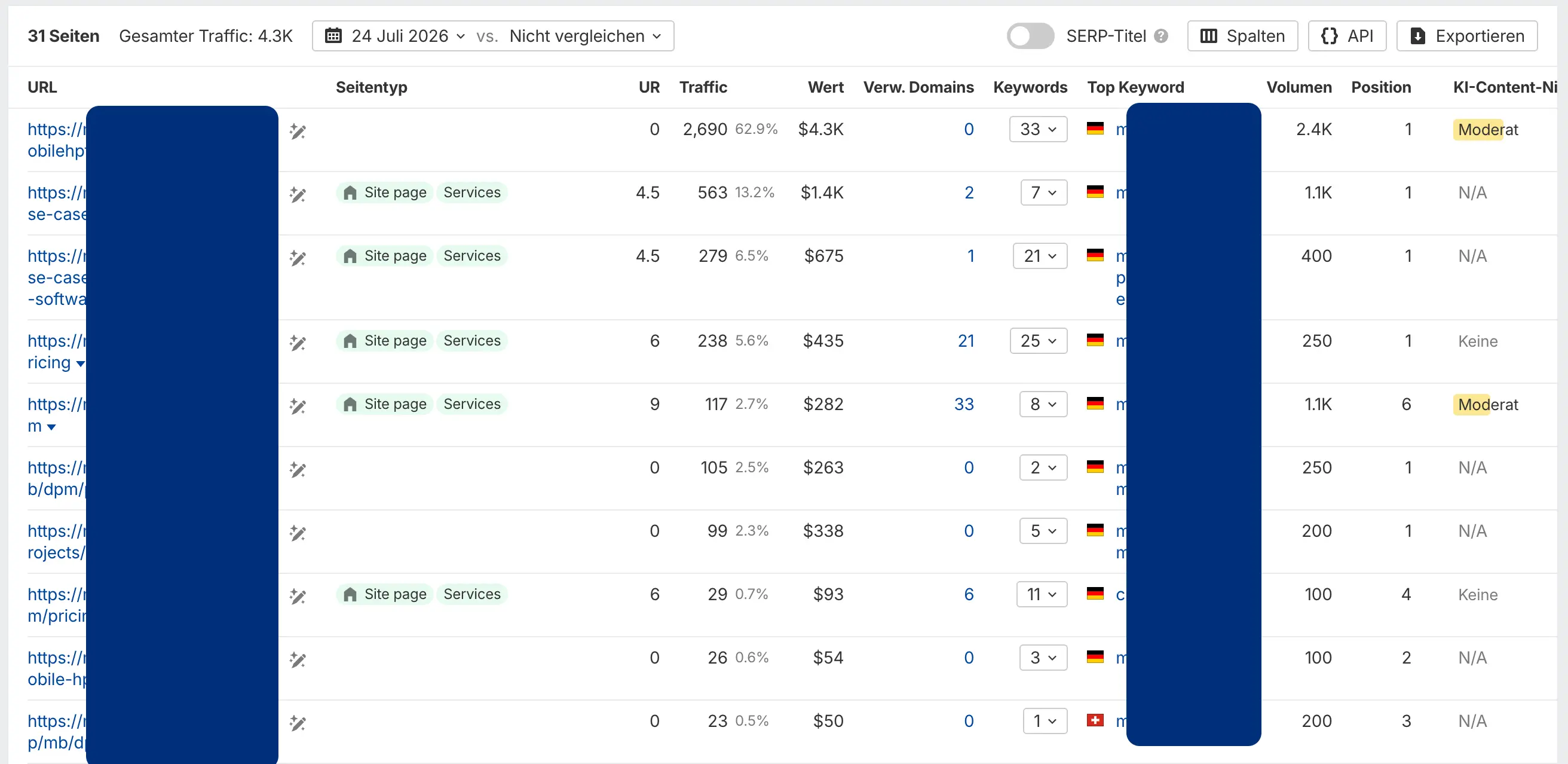Click magic wand icon in 279 traffic row

click(x=298, y=258)
